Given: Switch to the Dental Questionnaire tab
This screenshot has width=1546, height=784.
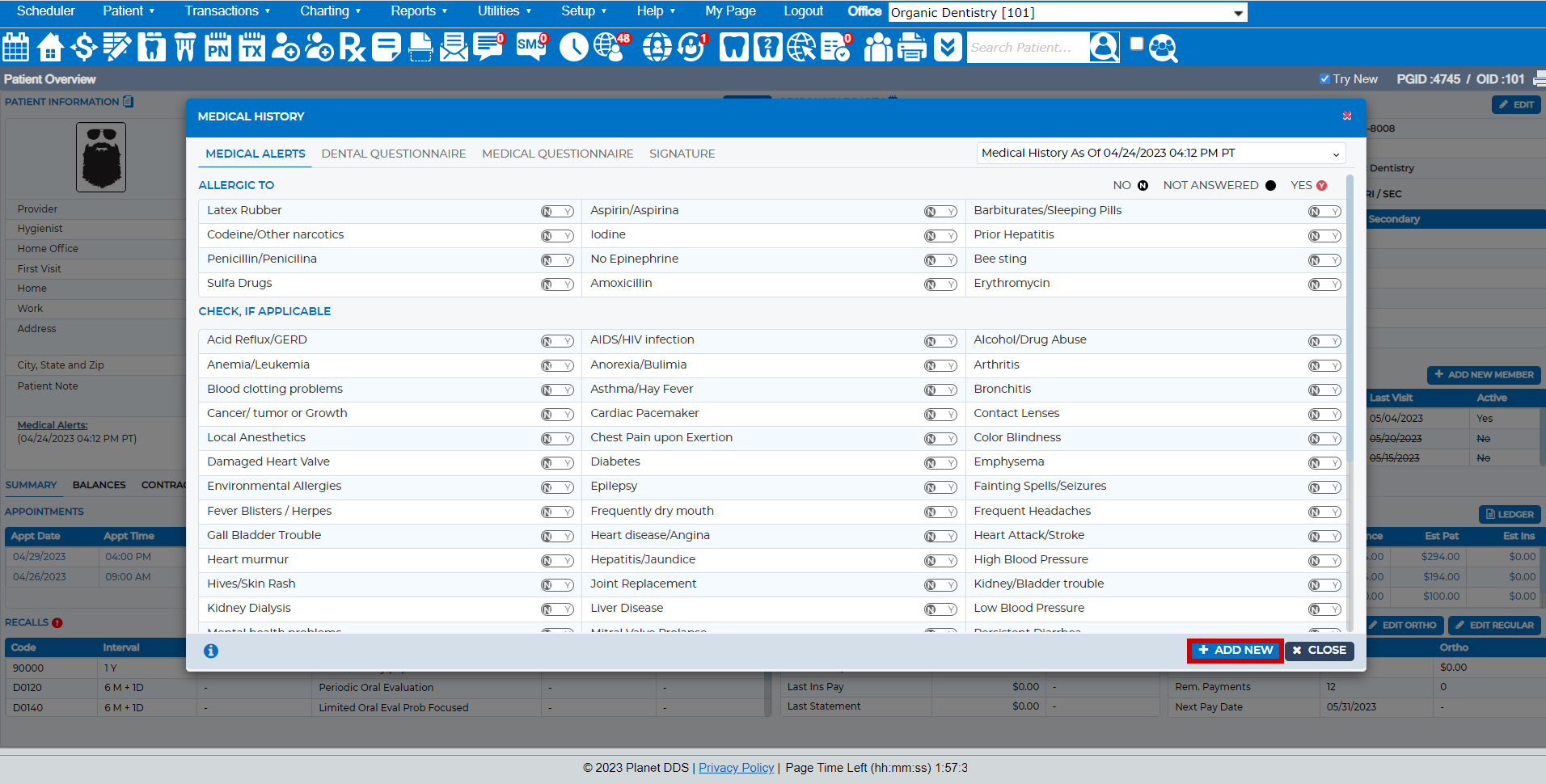Looking at the screenshot, I should point(394,154).
